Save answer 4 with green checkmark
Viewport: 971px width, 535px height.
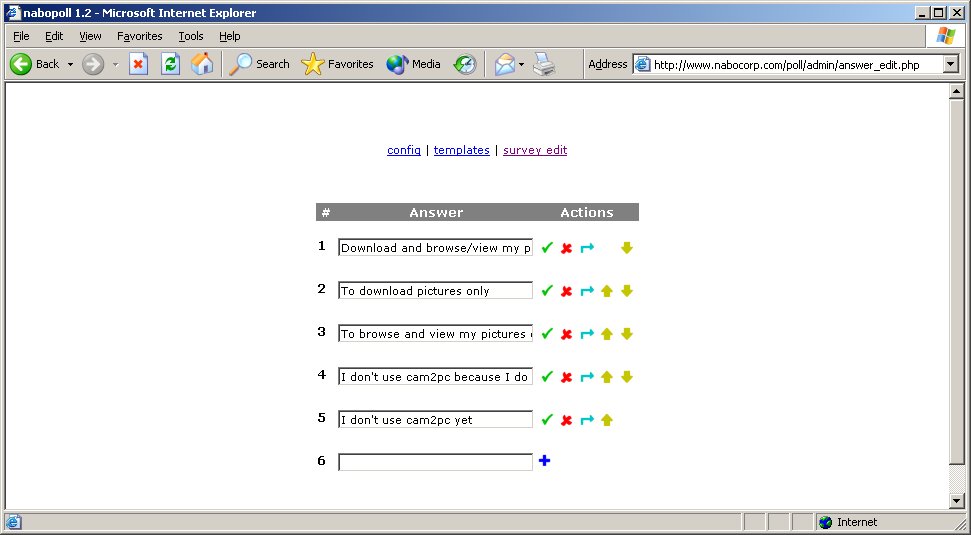547,376
